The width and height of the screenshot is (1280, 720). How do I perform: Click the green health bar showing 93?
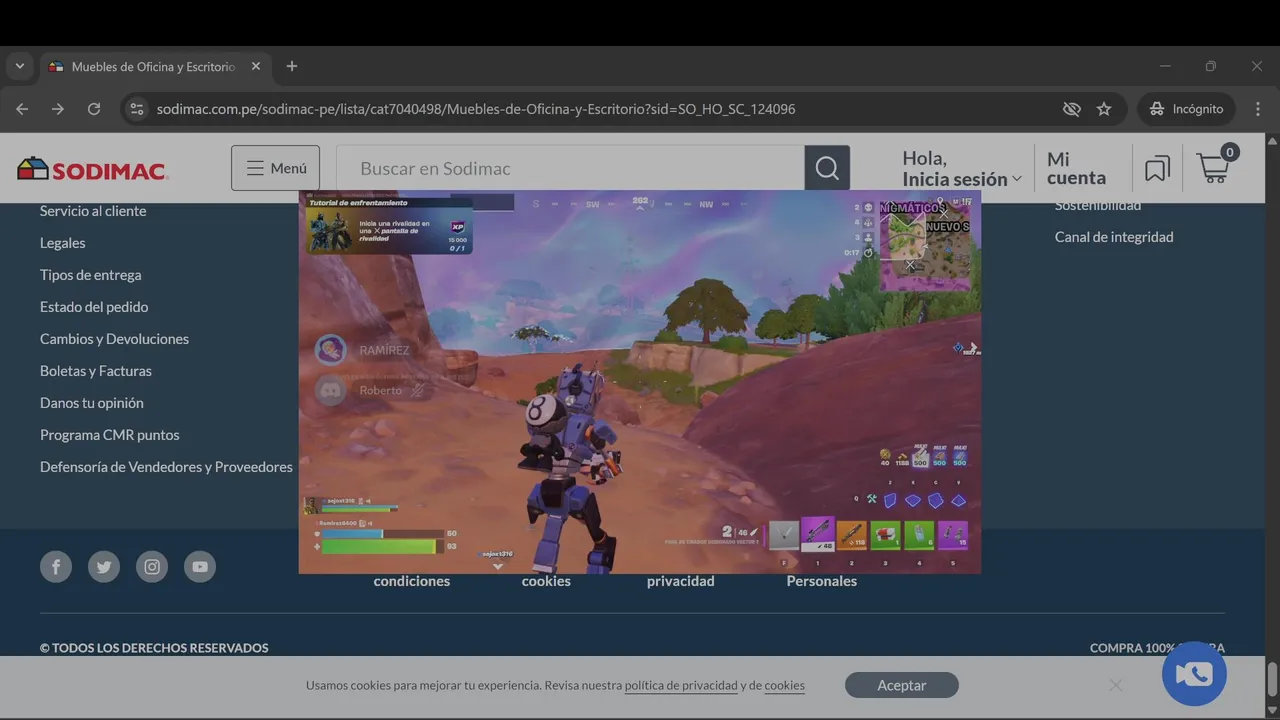[x=382, y=547]
